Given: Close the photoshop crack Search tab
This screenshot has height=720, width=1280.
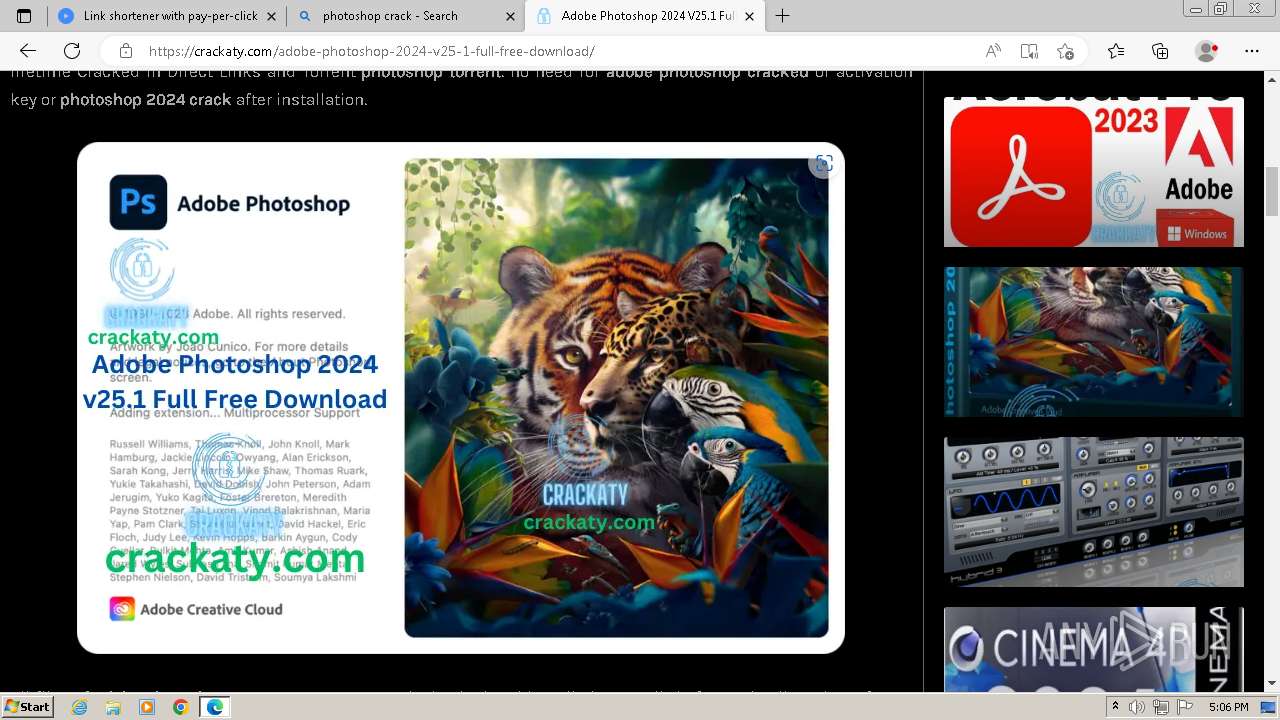Looking at the screenshot, I should click(x=510, y=16).
